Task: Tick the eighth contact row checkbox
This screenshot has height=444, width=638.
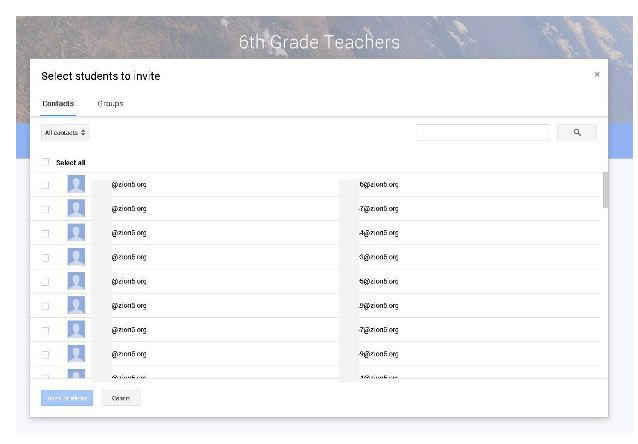Action: tap(45, 354)
